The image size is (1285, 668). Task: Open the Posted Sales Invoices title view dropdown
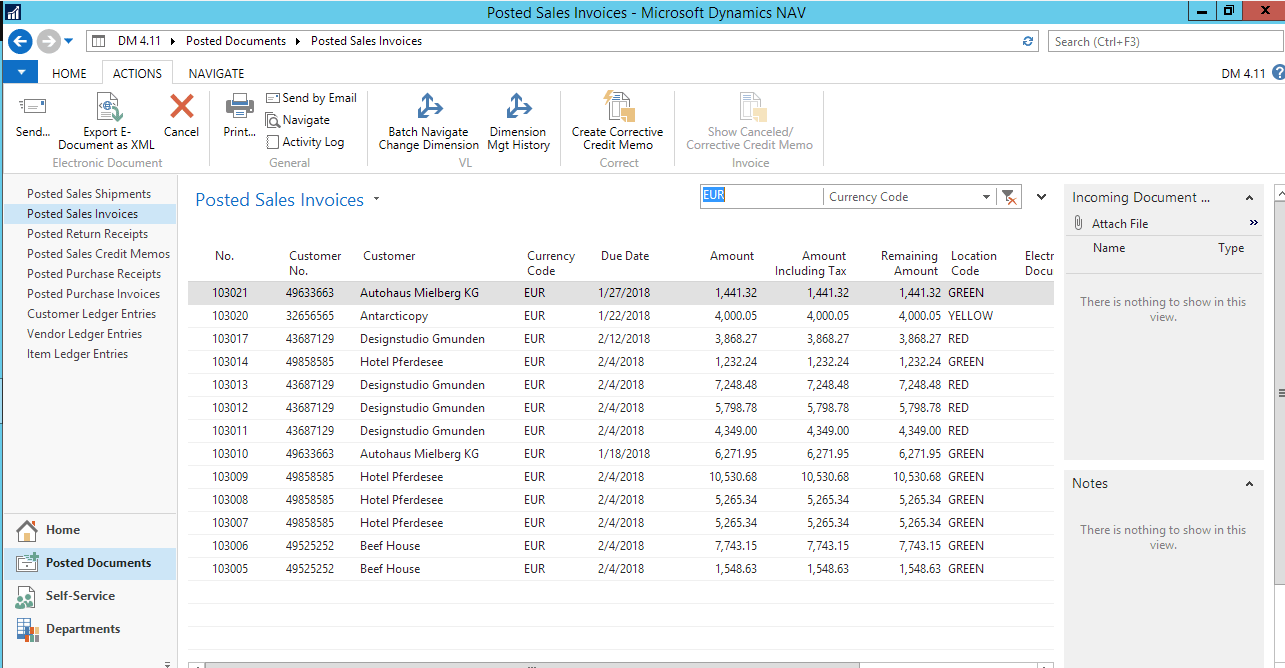[377, 199]
